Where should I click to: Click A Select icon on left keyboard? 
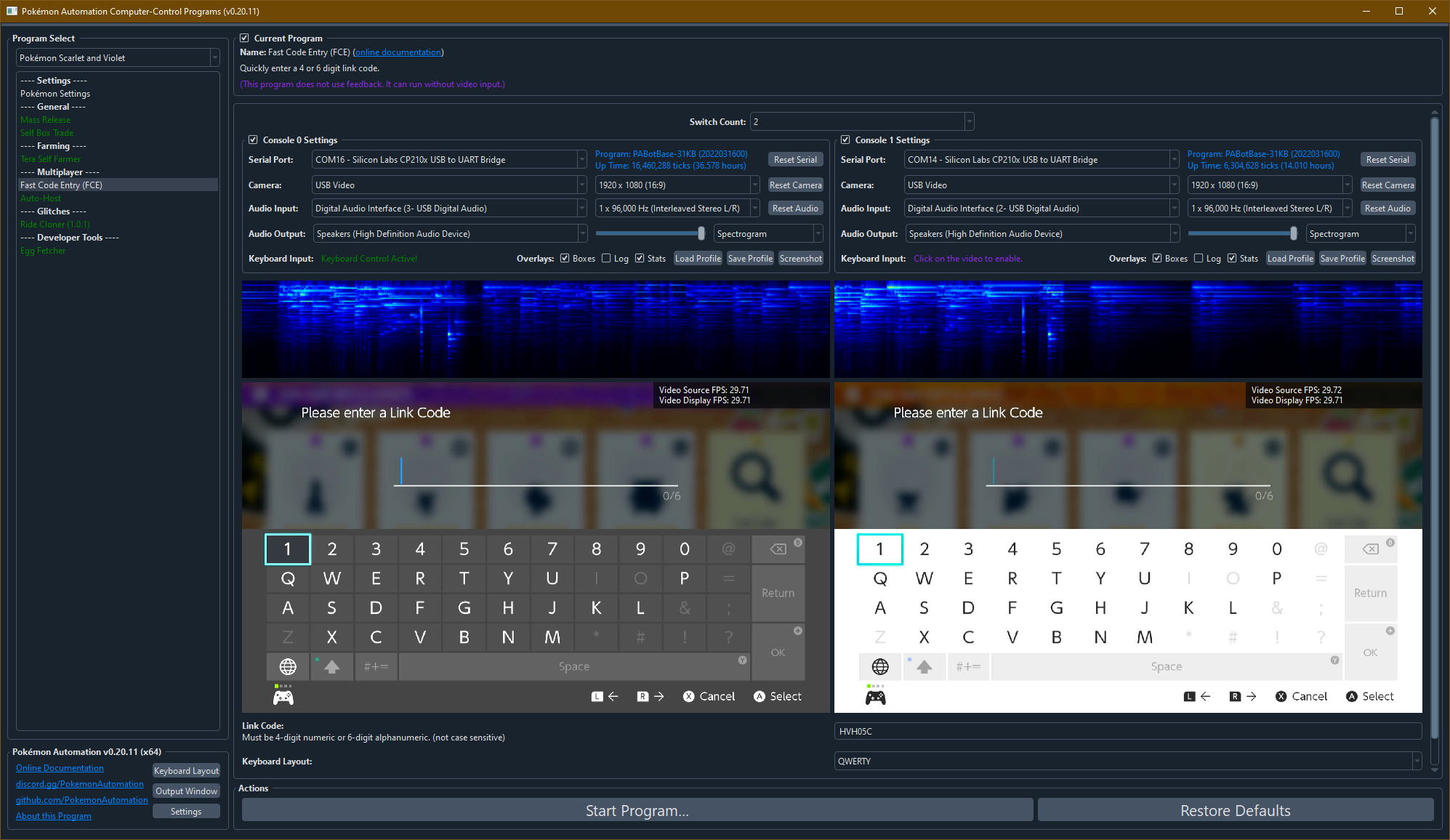760,696
